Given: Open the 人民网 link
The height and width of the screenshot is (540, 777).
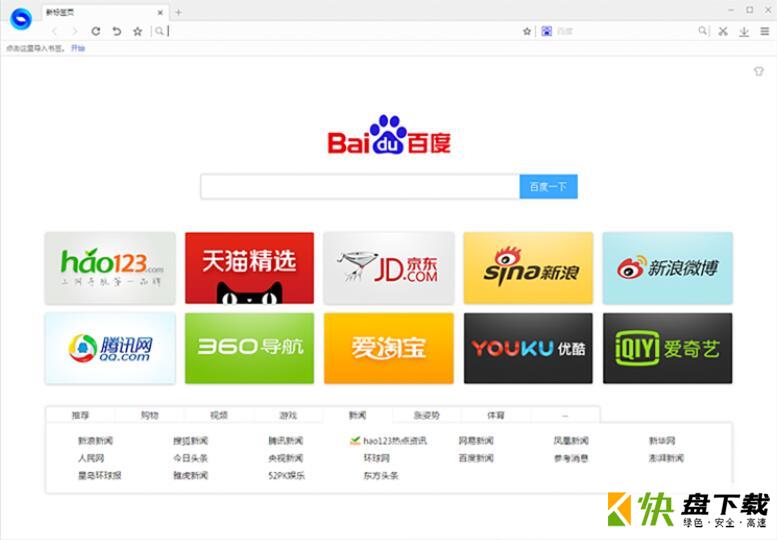Looking at the screenshot, I should (x=91, y=458).
